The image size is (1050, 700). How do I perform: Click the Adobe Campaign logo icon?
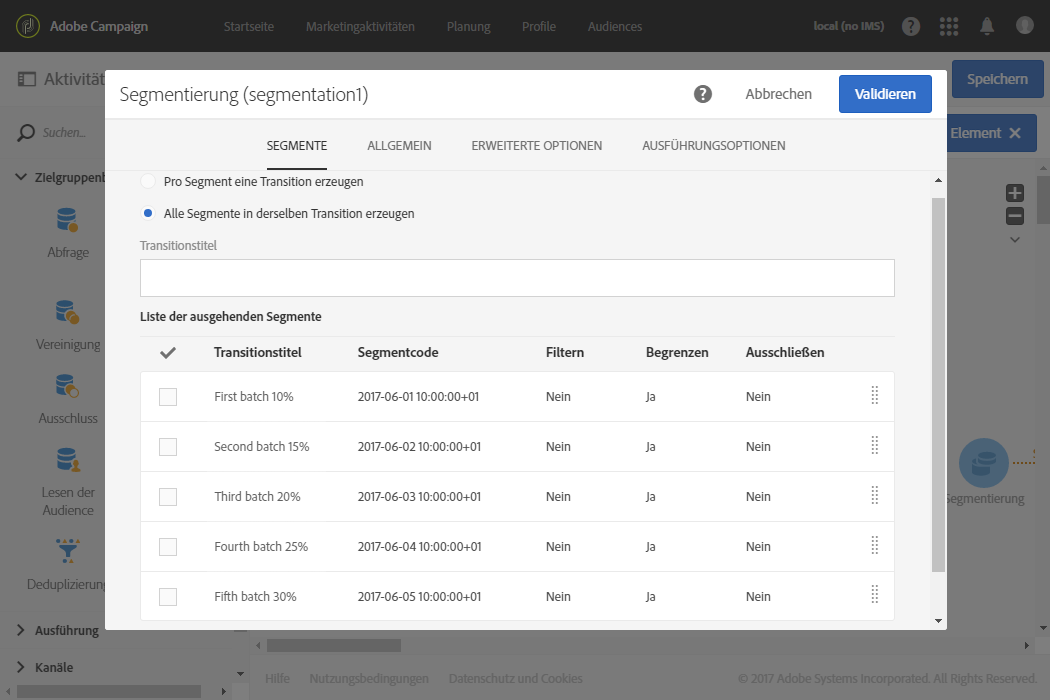tap(27, 26)
